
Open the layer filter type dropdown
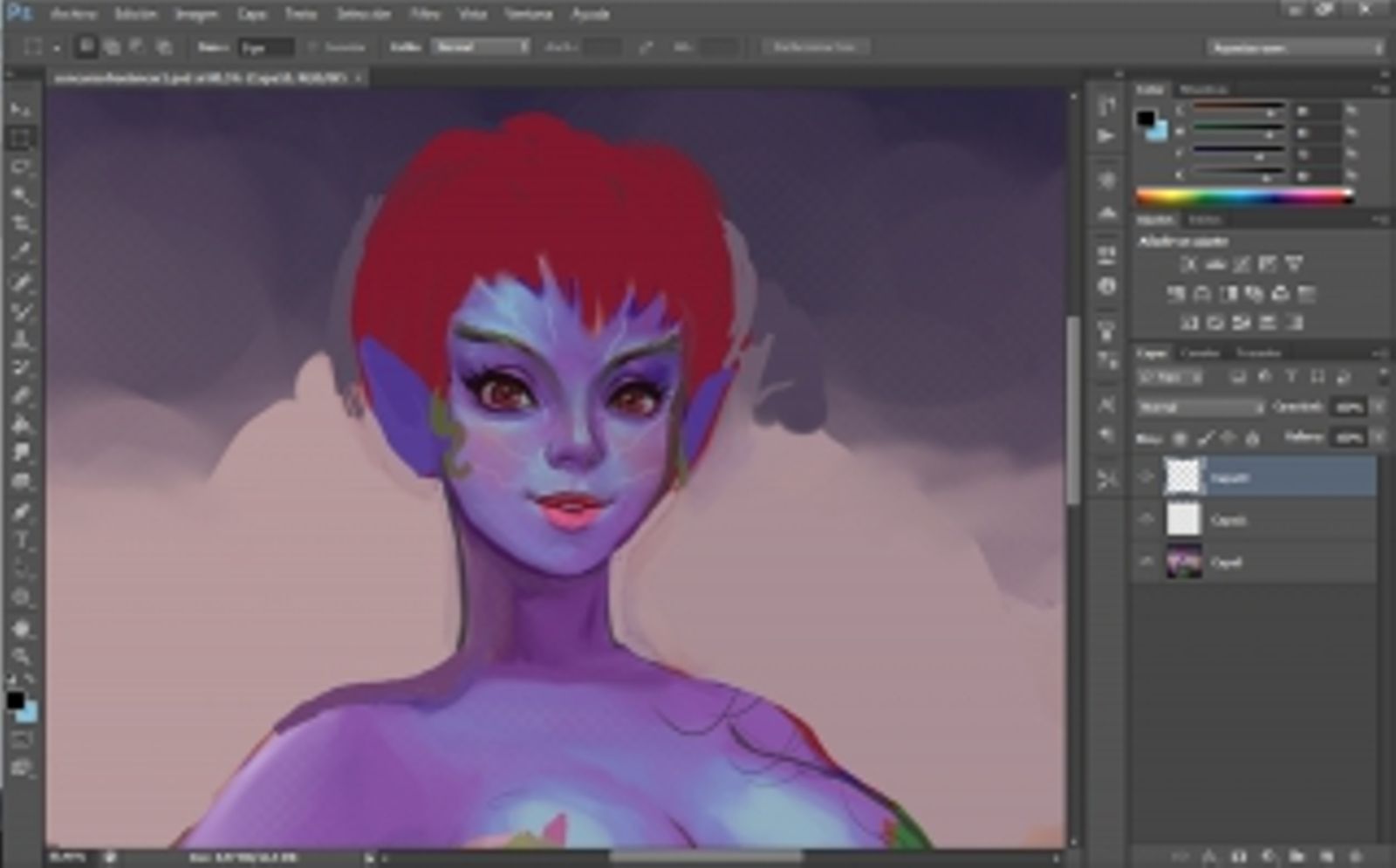click(1170, 377)
